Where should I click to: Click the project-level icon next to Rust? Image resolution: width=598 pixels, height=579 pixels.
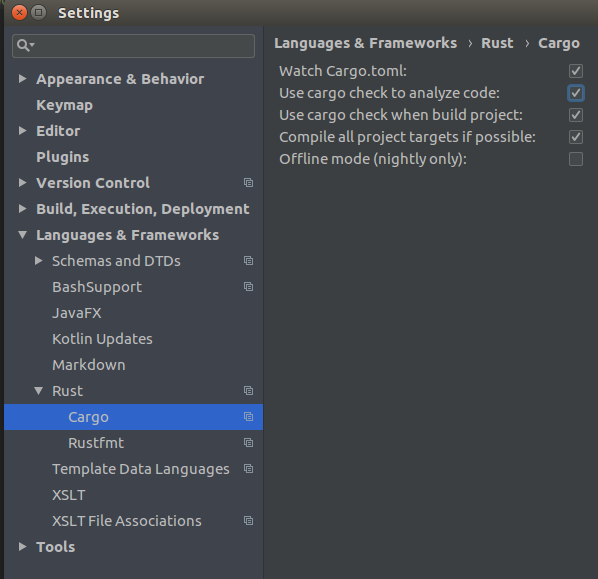coord(248,391)
